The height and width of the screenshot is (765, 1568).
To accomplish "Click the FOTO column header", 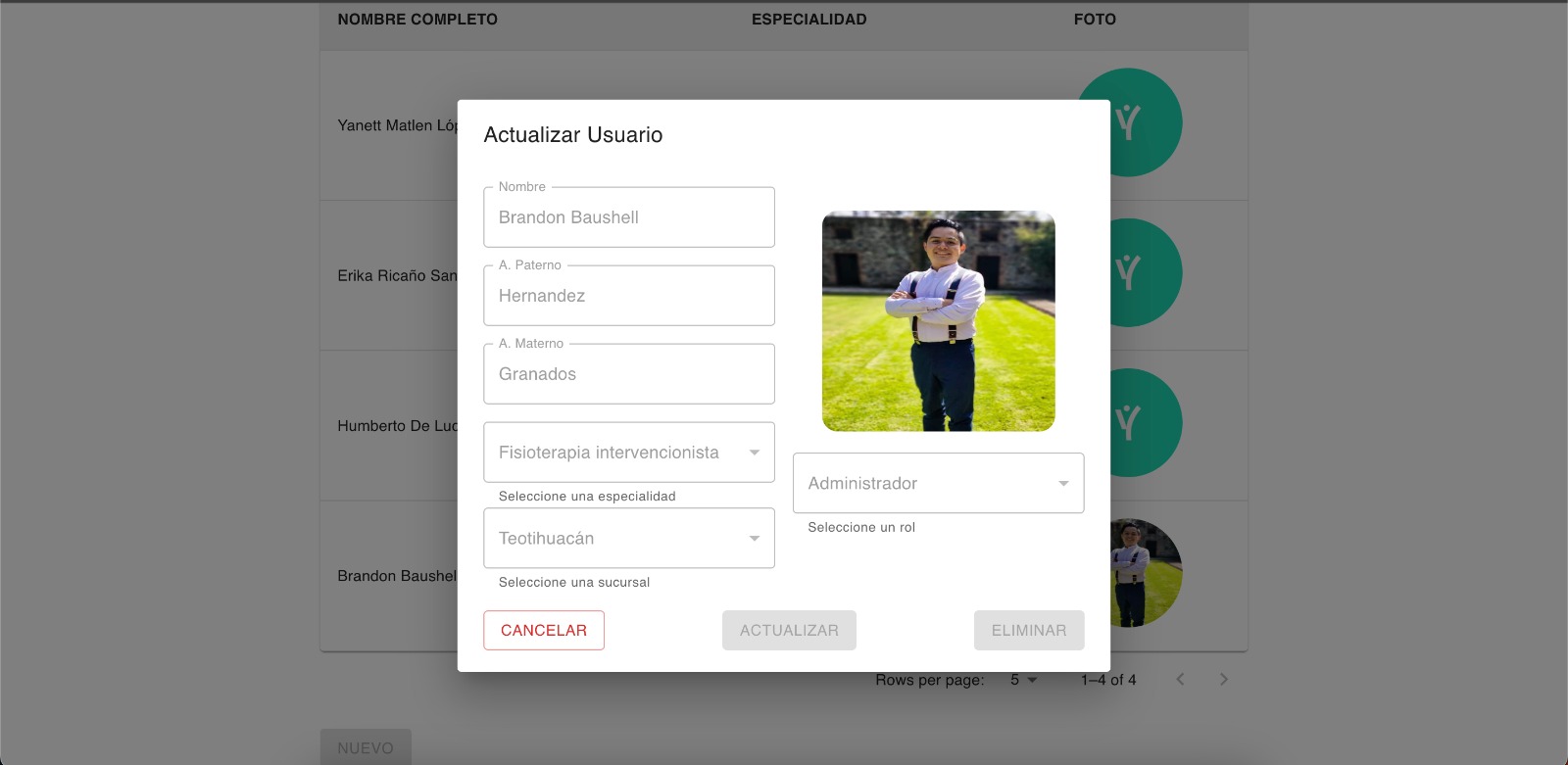I will click(1095, 19).
